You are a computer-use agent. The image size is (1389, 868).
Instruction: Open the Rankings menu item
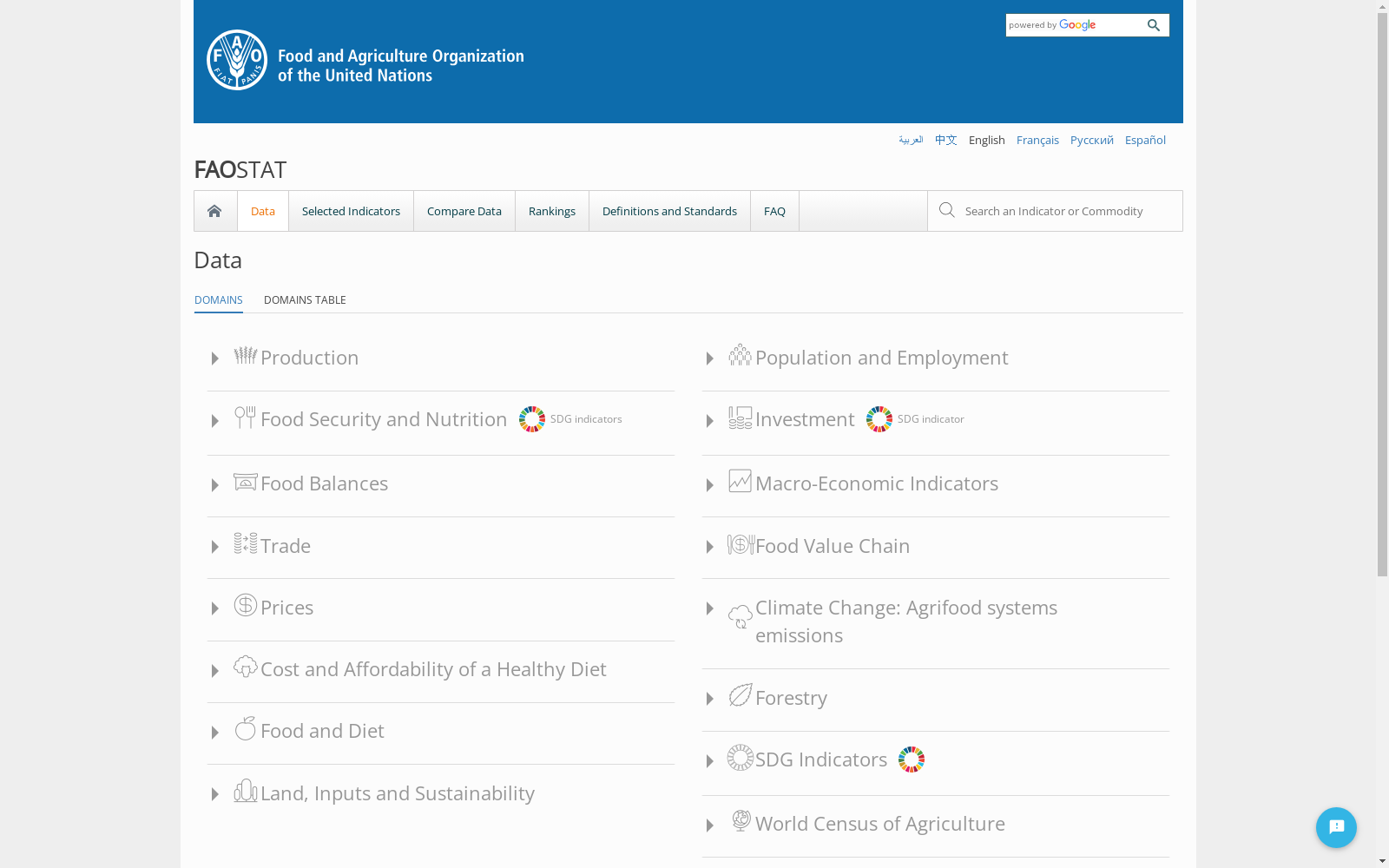click(552, 211)
